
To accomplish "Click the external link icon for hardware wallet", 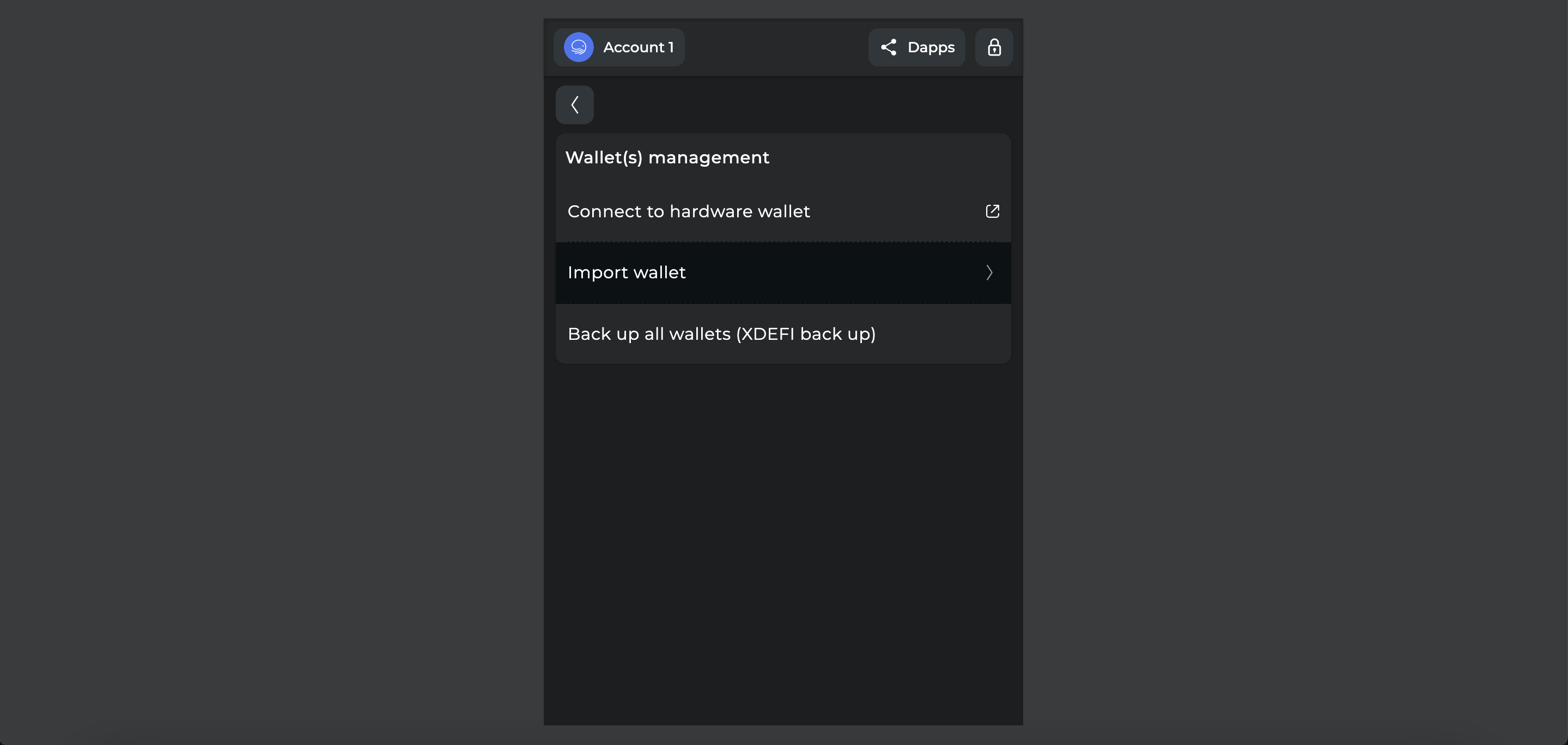I will point(992,211).
